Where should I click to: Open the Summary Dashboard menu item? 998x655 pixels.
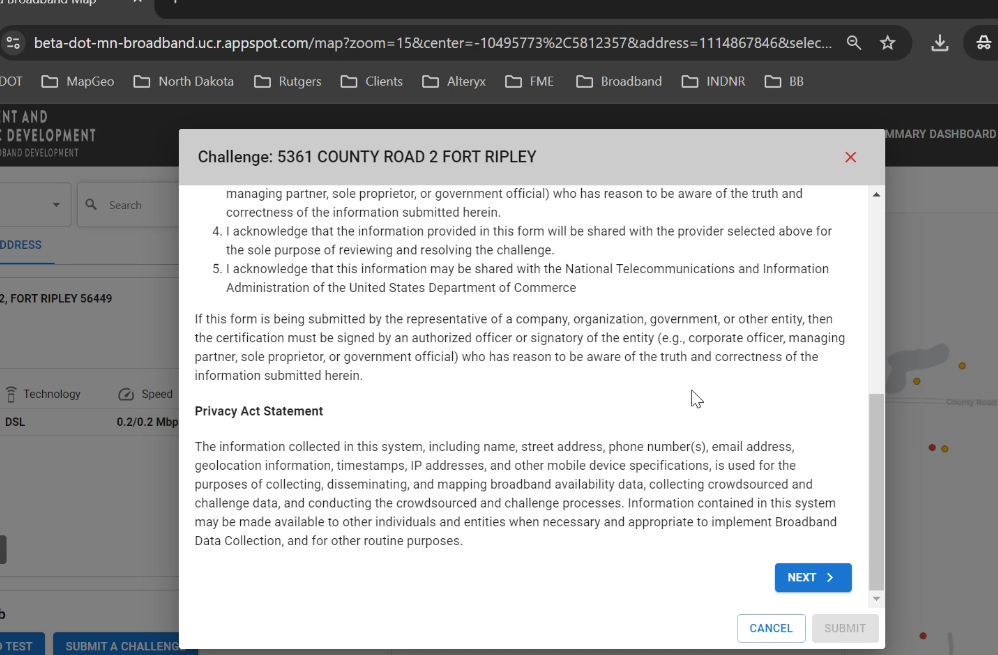(x=938, y=134)
